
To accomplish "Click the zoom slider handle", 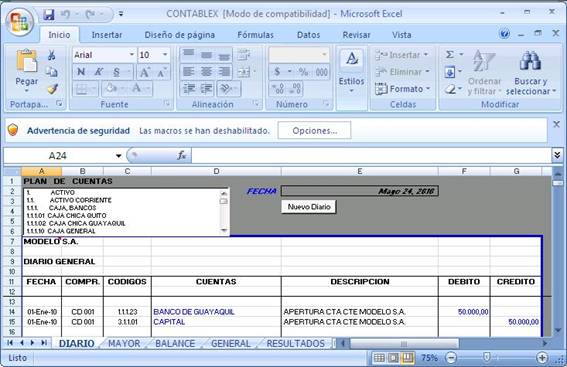I will (x=487, y=358).
